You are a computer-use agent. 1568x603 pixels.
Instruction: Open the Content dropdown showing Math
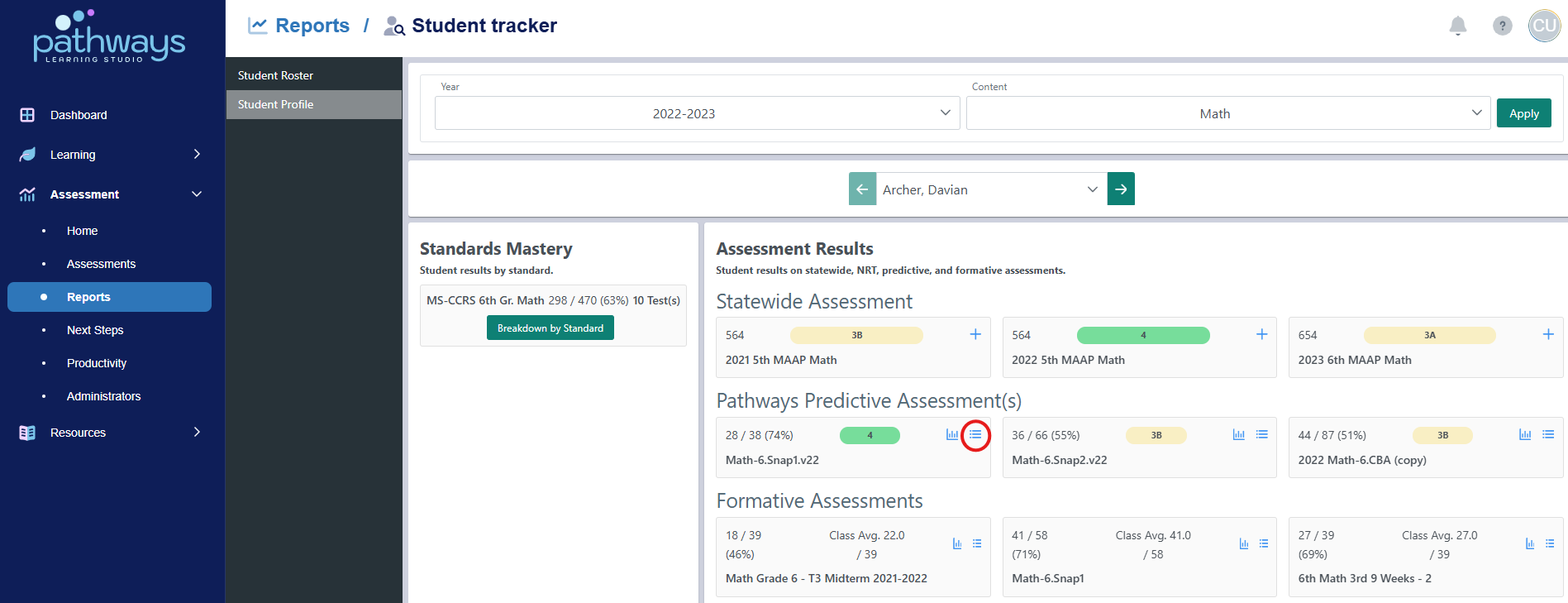point(1228,113)
